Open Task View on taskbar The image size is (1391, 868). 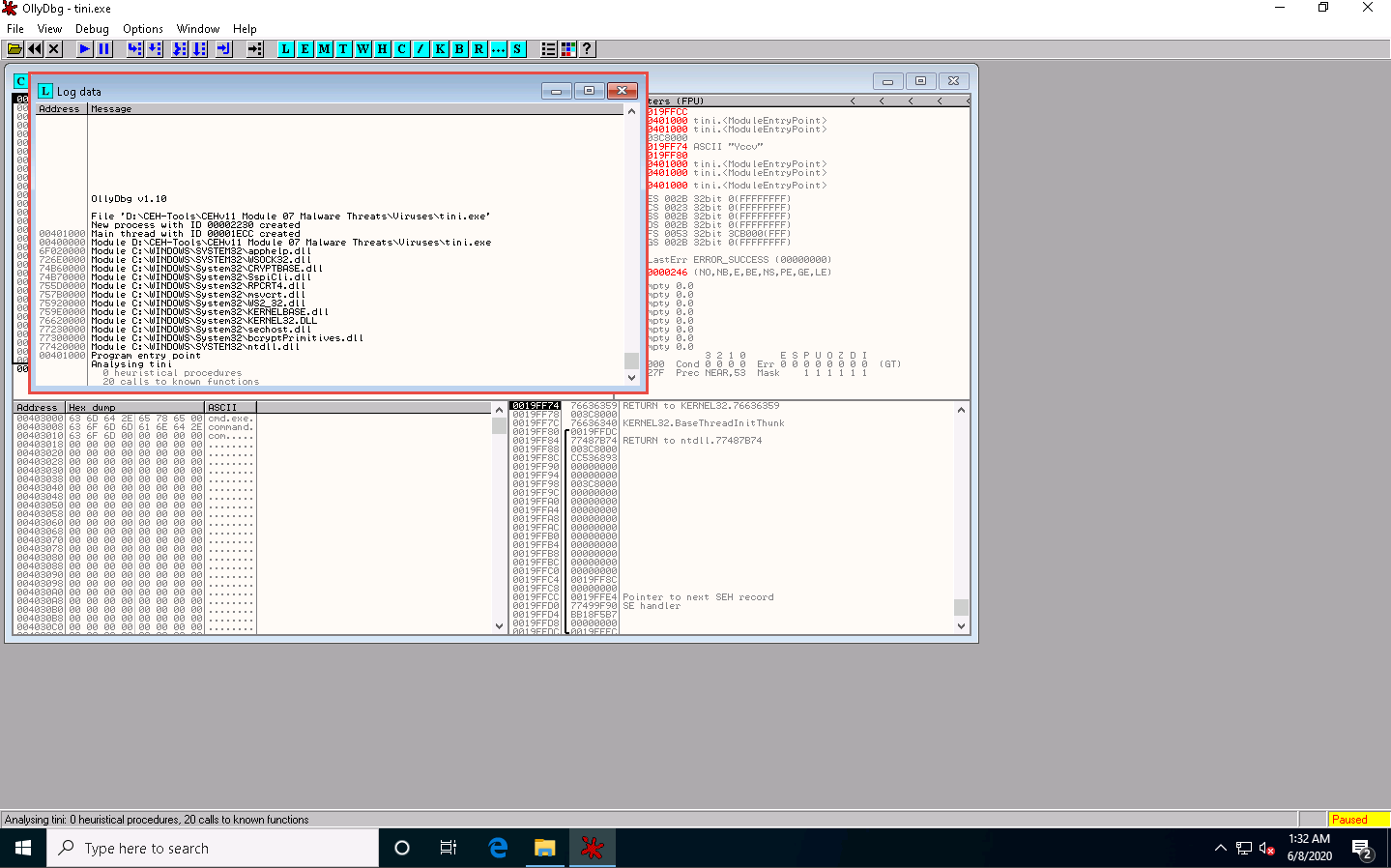pos(449,849)
